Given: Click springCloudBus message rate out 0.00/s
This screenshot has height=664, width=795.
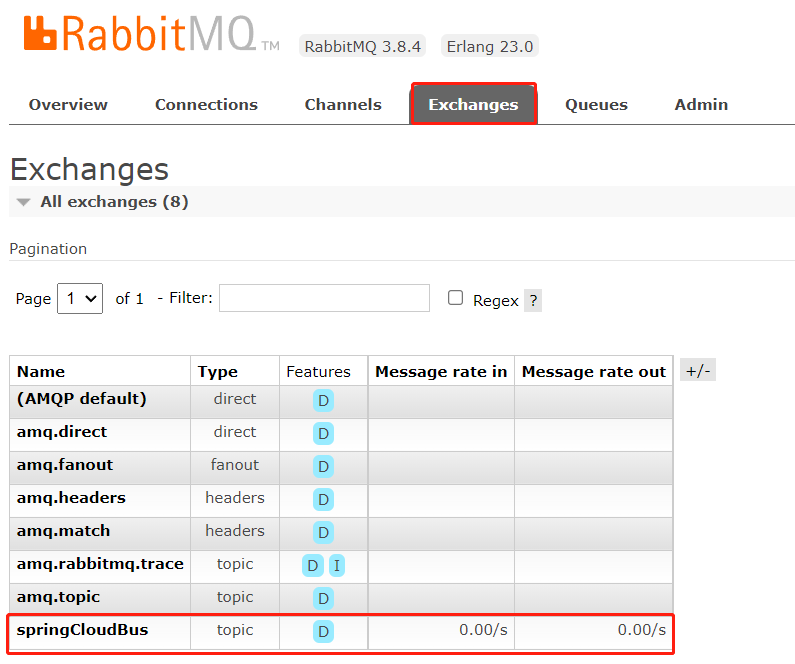Looking at the screenshot, I should 641,630.
